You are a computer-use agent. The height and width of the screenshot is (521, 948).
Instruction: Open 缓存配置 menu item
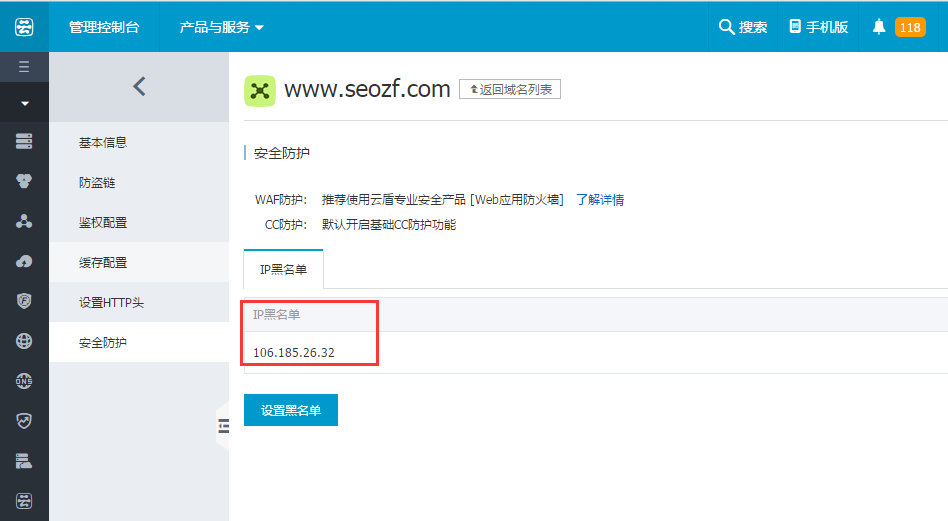coord(103,263)
